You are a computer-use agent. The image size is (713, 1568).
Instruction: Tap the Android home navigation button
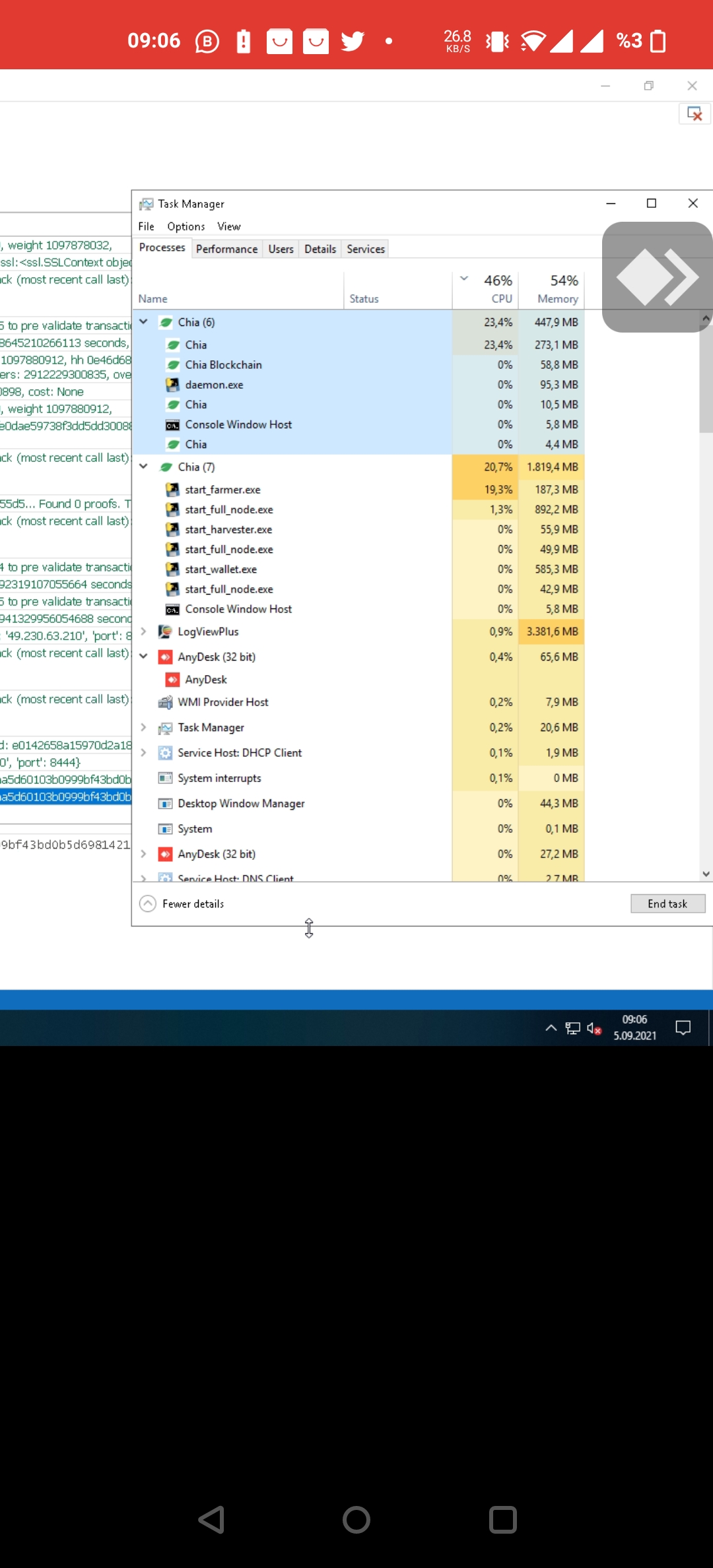(356, 1520)
